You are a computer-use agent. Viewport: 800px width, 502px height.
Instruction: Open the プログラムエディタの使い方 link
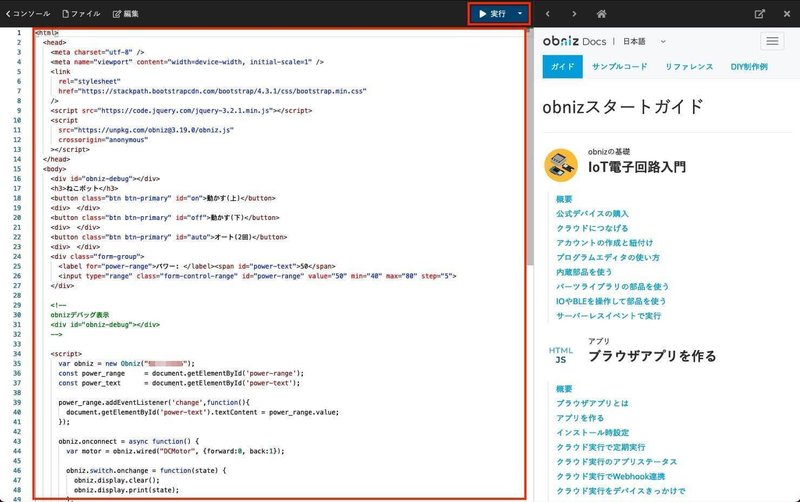[x=608, y=258]
